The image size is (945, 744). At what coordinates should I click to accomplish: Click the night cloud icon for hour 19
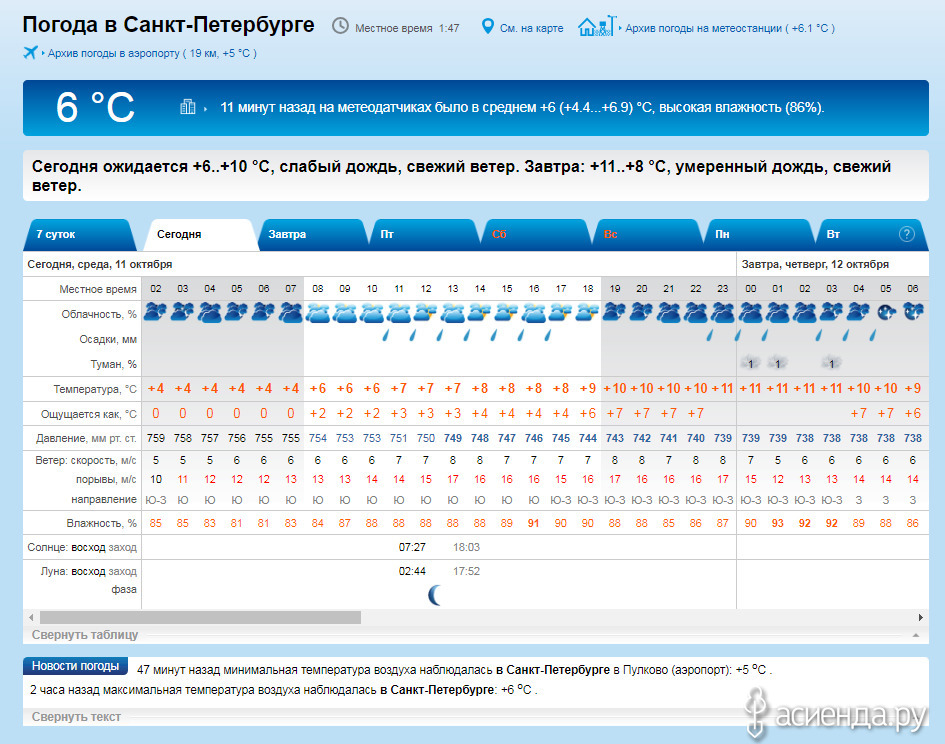(x=615, y=313)
